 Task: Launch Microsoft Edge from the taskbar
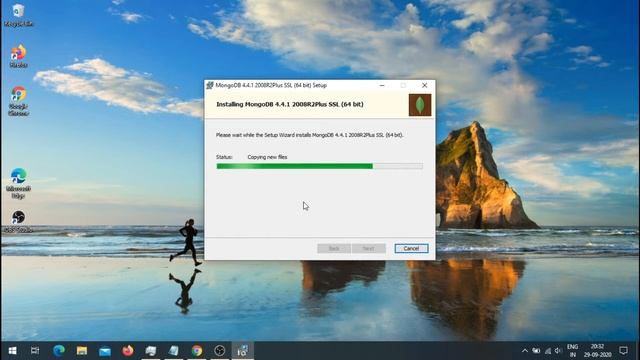point(59,351)
